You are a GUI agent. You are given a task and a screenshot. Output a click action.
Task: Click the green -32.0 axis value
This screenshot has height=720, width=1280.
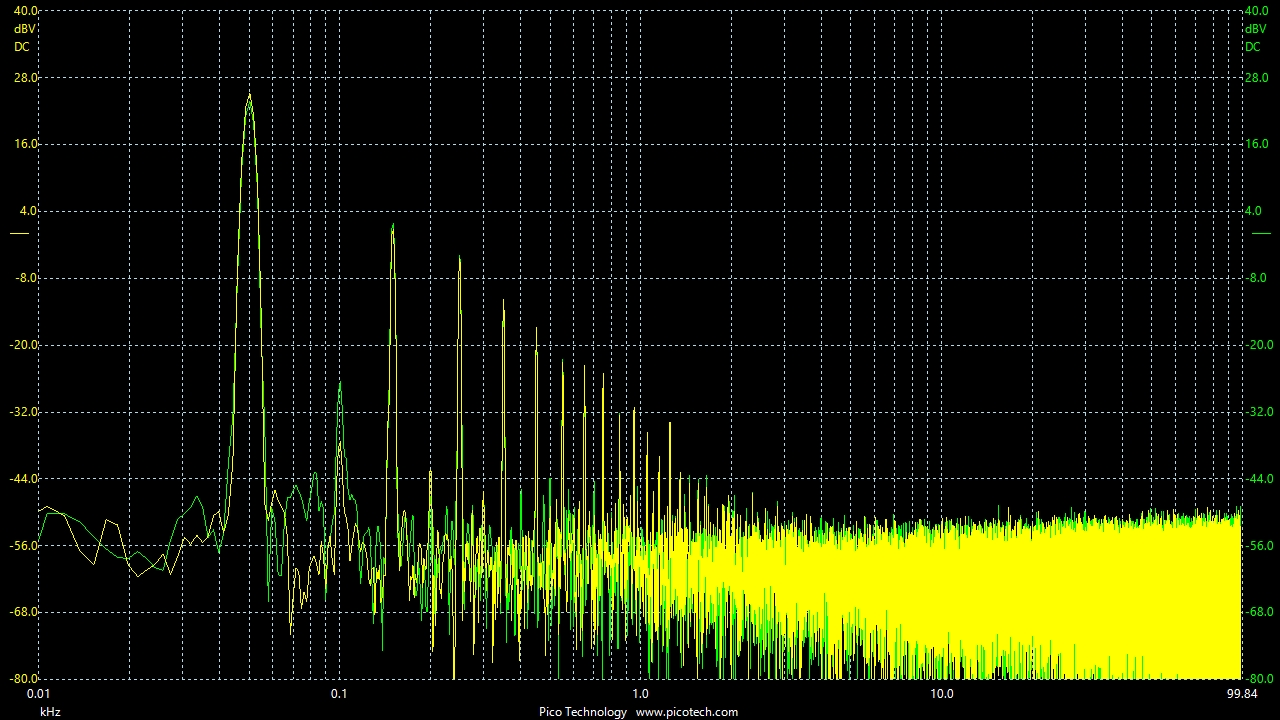(x=1259, y=412)
